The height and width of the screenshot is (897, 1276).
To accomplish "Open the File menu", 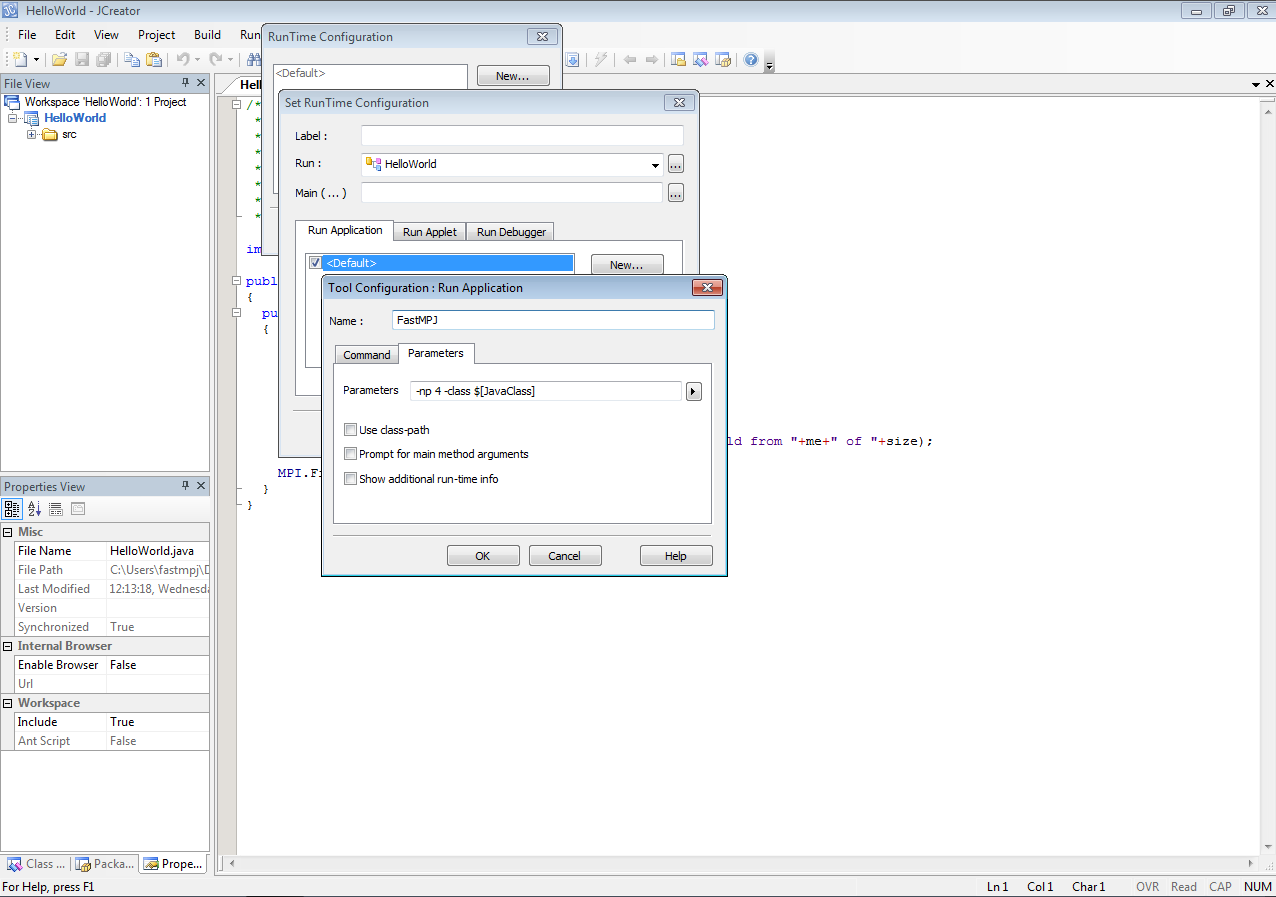I will 27,35.
